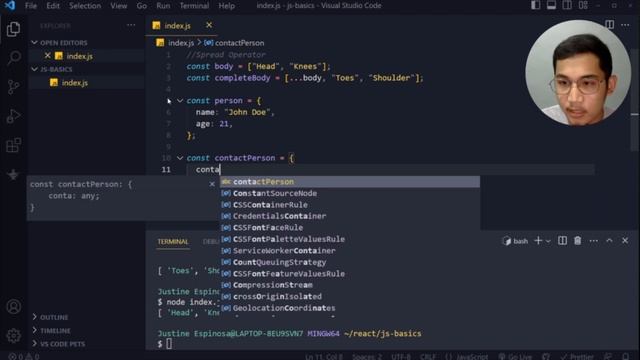Open index.js under JS-BASICS folder
Viewport: 640px width, 360px height.
(75, 83)
